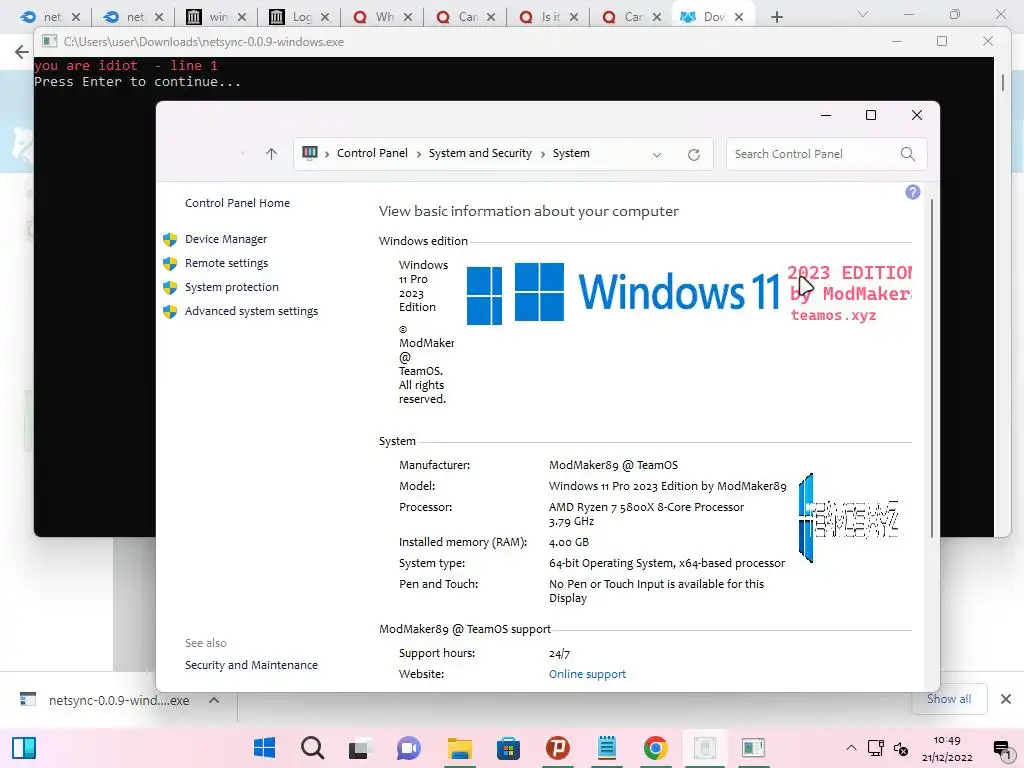The height and width of the screenshot is (768, 1024).
Task: Click console title bar app icon
Action: click(x=50, y=41)
